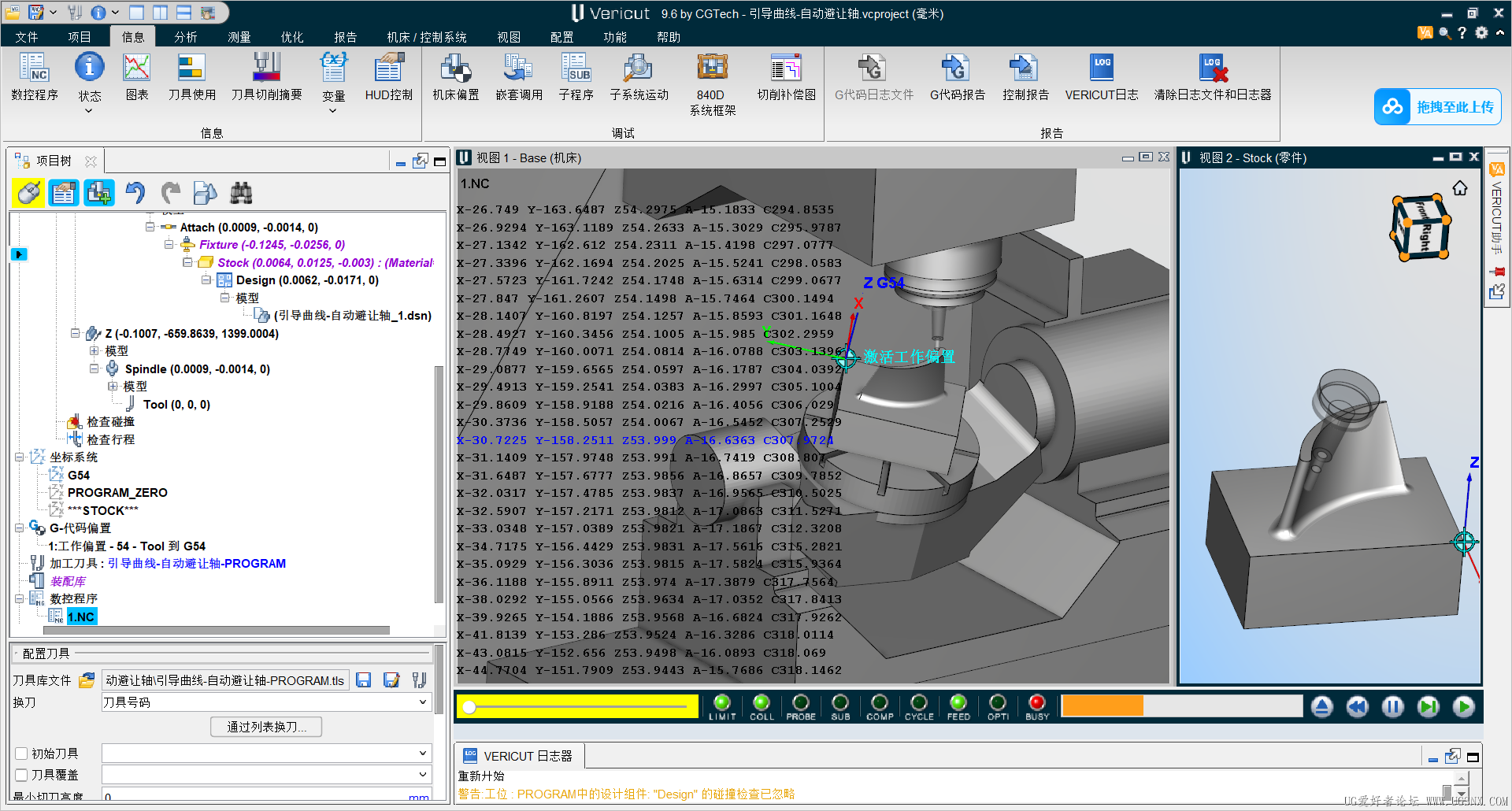Click the 刀具库文件 path input field

coord(225,680)
